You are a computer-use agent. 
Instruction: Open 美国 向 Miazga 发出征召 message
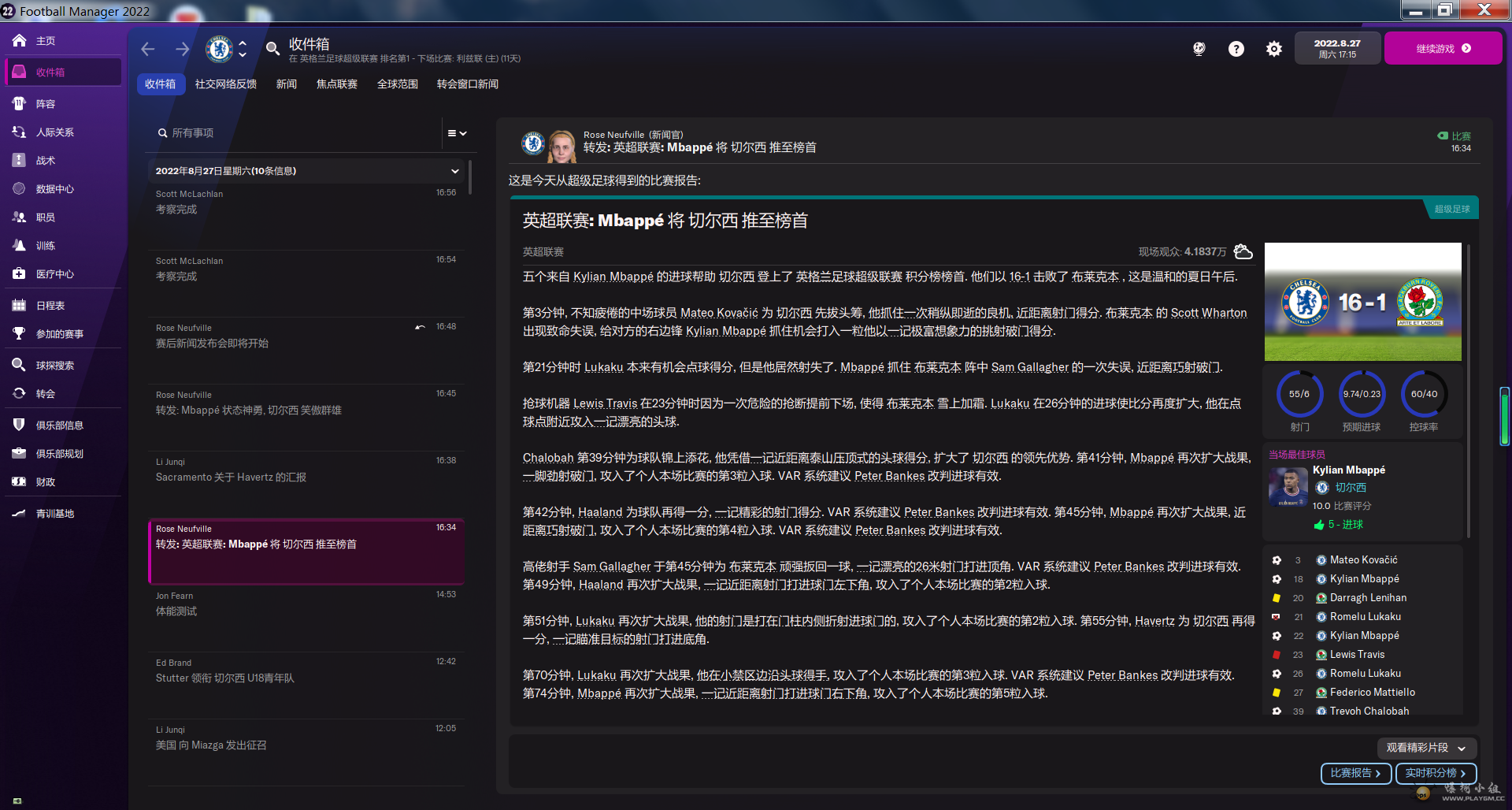306,752
